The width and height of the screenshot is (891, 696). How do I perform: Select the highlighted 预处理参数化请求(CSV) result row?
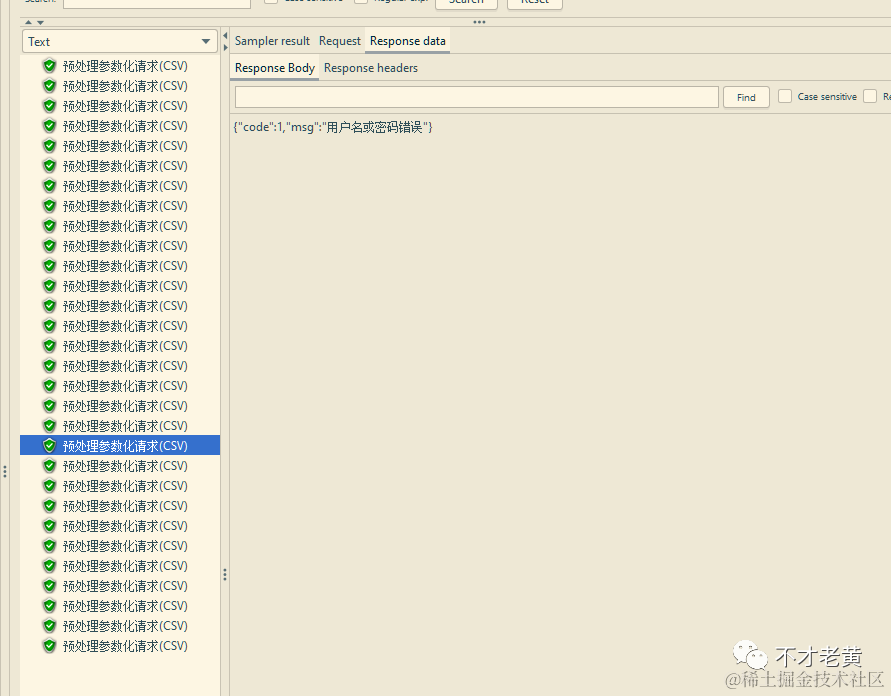[120, 445]
